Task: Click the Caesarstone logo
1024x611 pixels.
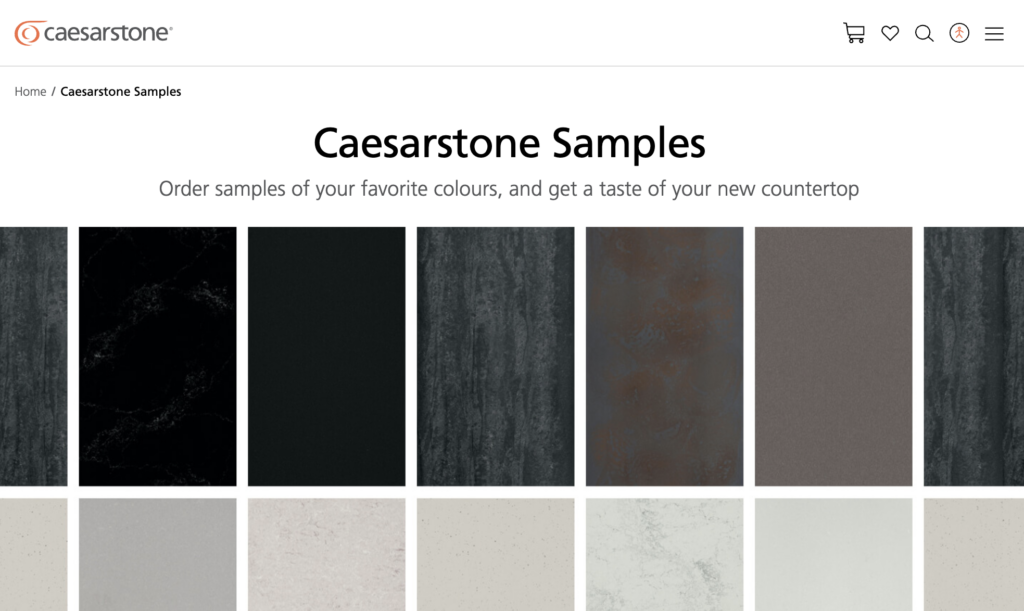Action: point(94,33)
